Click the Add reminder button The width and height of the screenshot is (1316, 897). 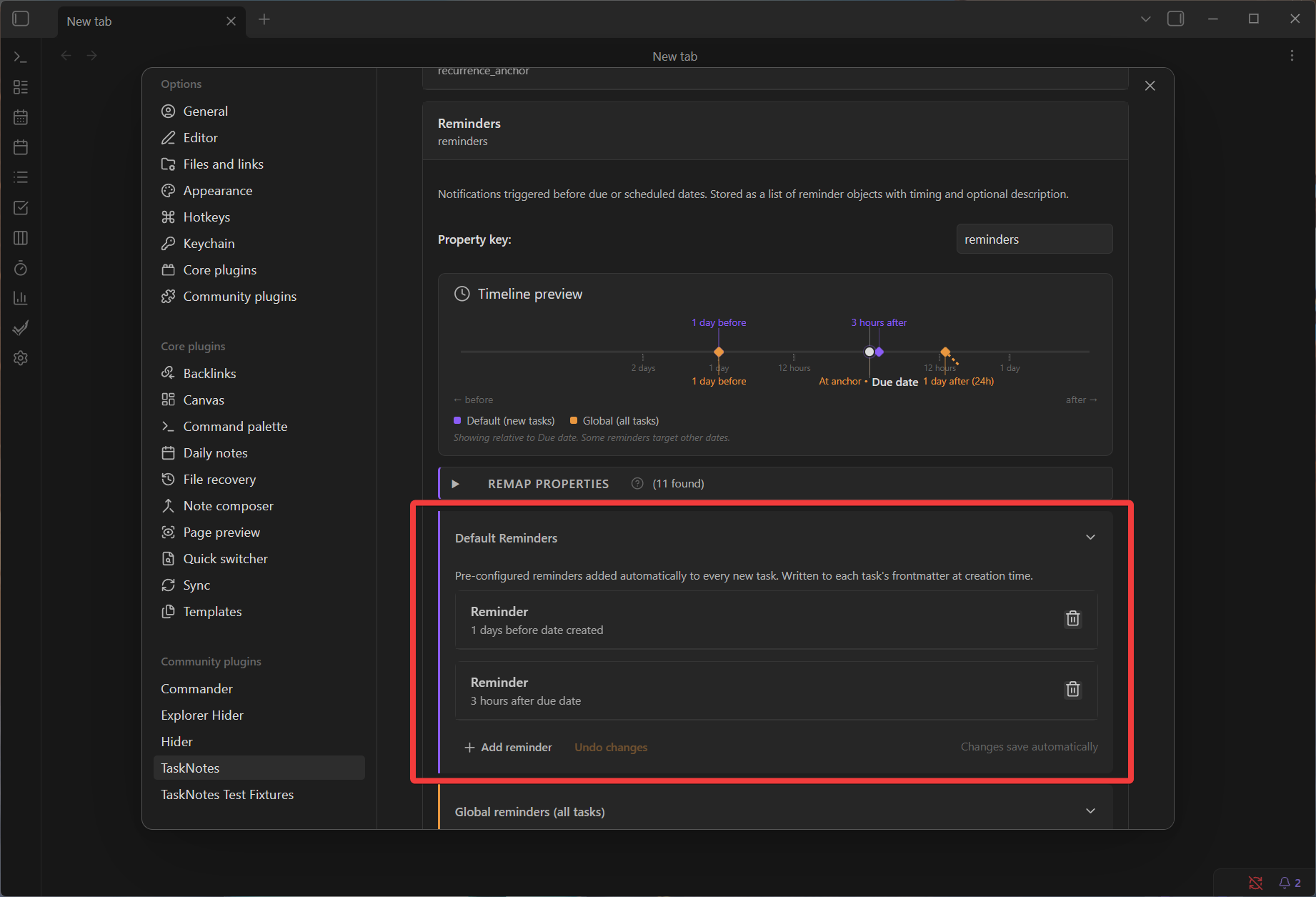pos(508,747)
